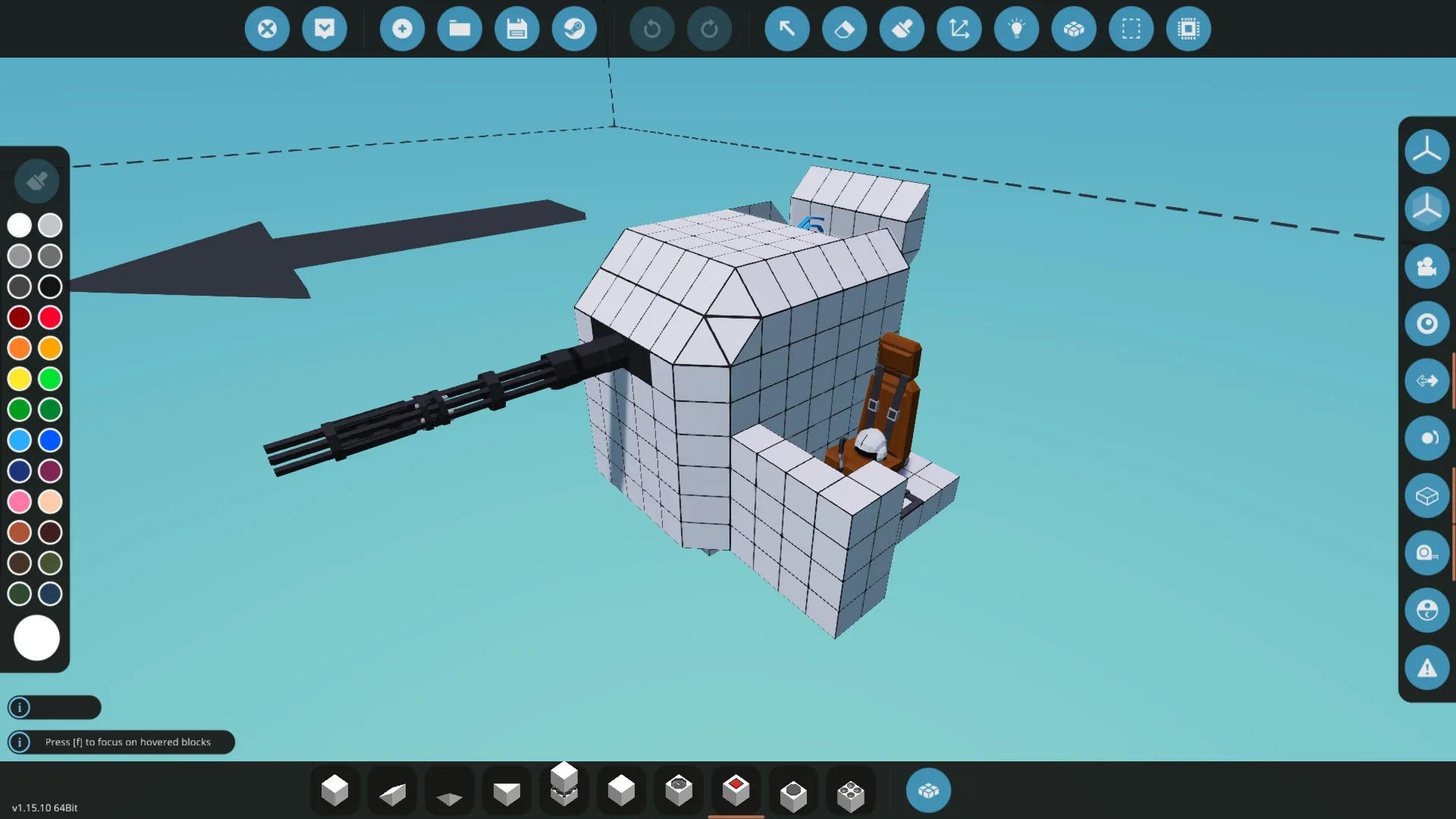Click the save floppy disk icon
The image size is (1456, 819).
click(516, 29)
